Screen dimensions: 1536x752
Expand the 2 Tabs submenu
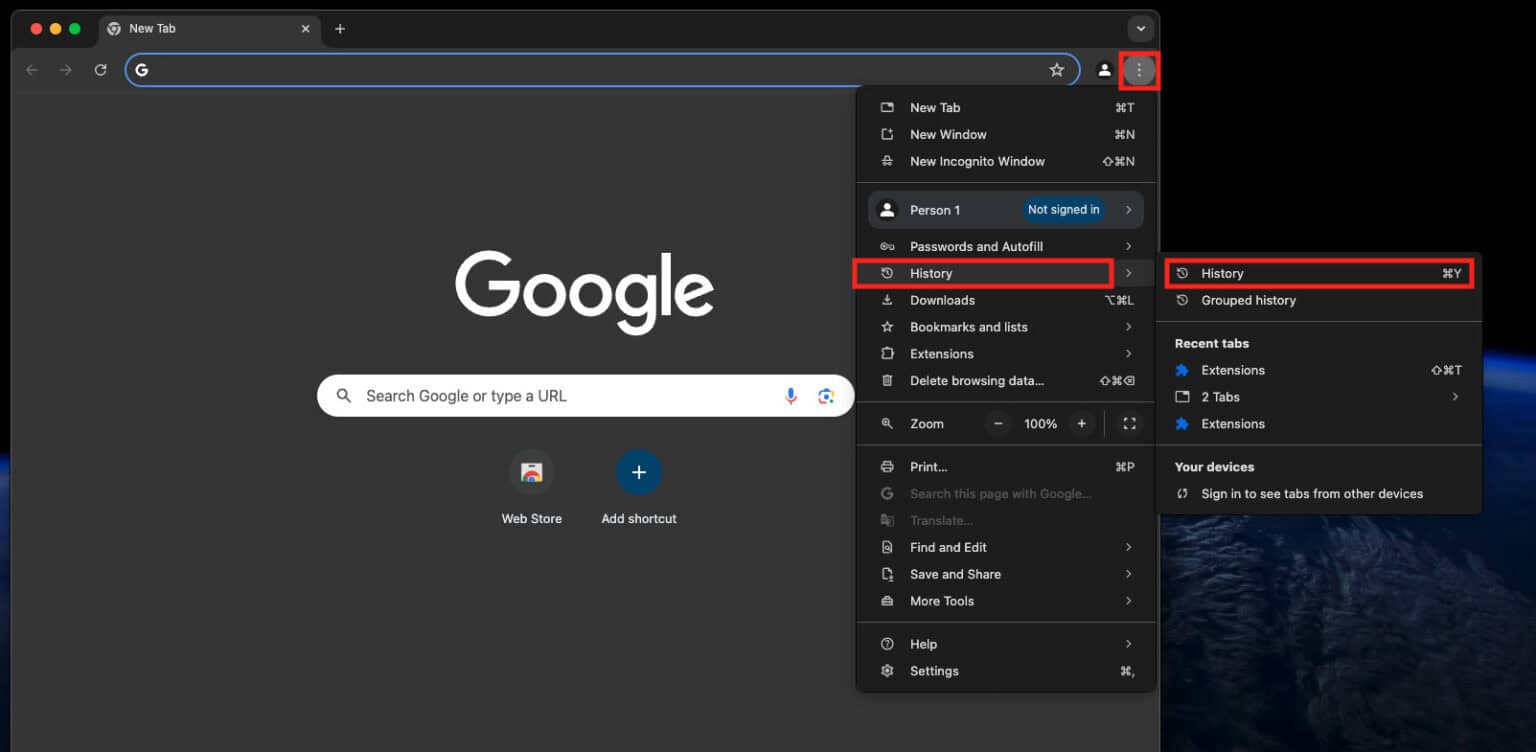(x=1221, y=397)
